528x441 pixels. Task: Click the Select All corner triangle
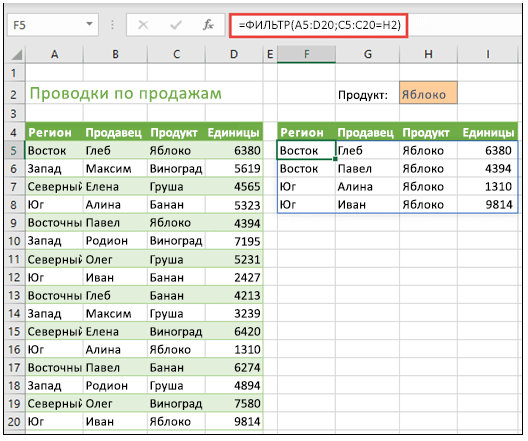point(16,54)
